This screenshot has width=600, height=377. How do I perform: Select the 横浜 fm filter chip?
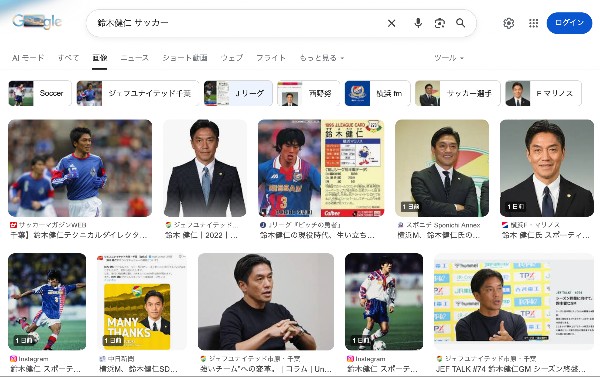coord(377,93)
